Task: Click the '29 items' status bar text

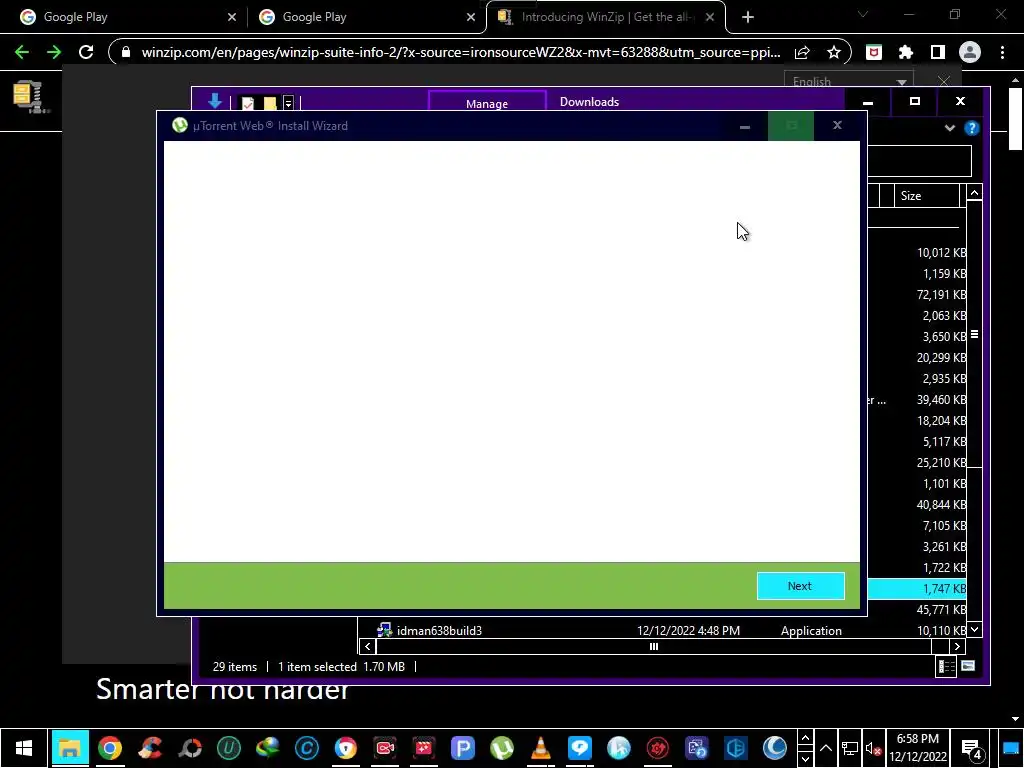Action: 234,667
